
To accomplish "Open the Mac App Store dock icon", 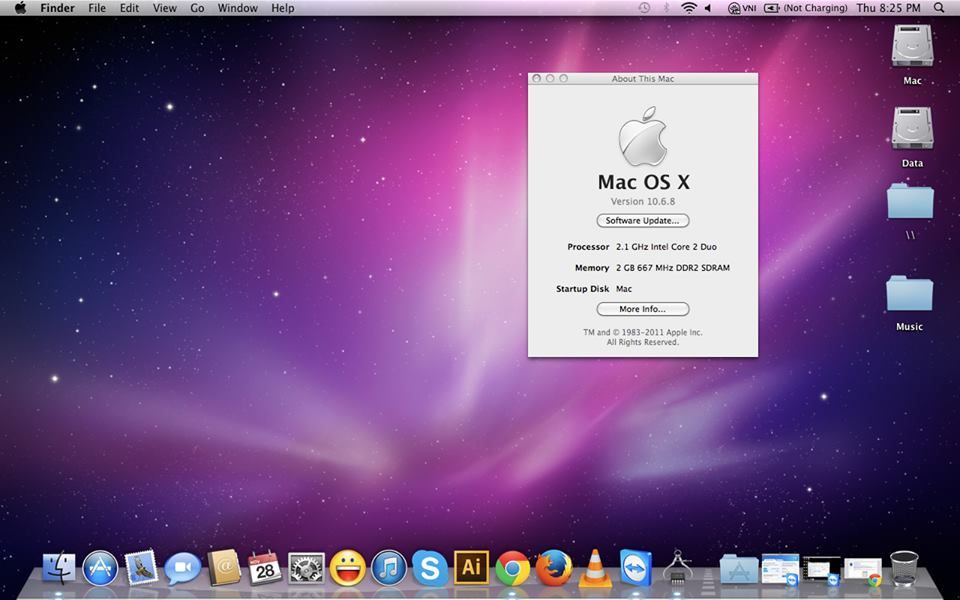I will click(x=100, y=568).
